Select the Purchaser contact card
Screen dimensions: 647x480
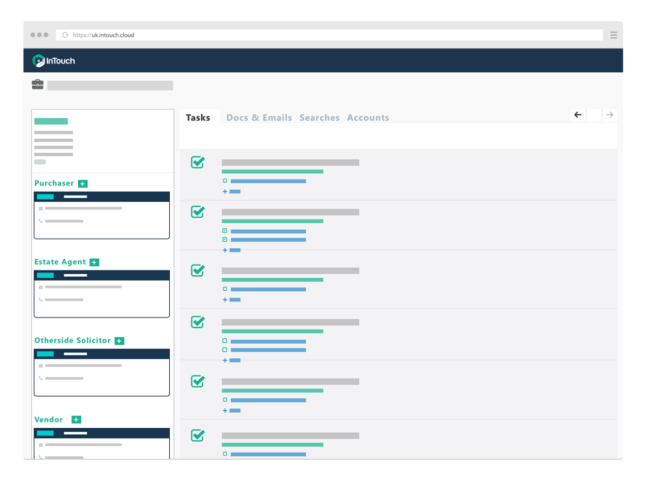click(102, 215)
